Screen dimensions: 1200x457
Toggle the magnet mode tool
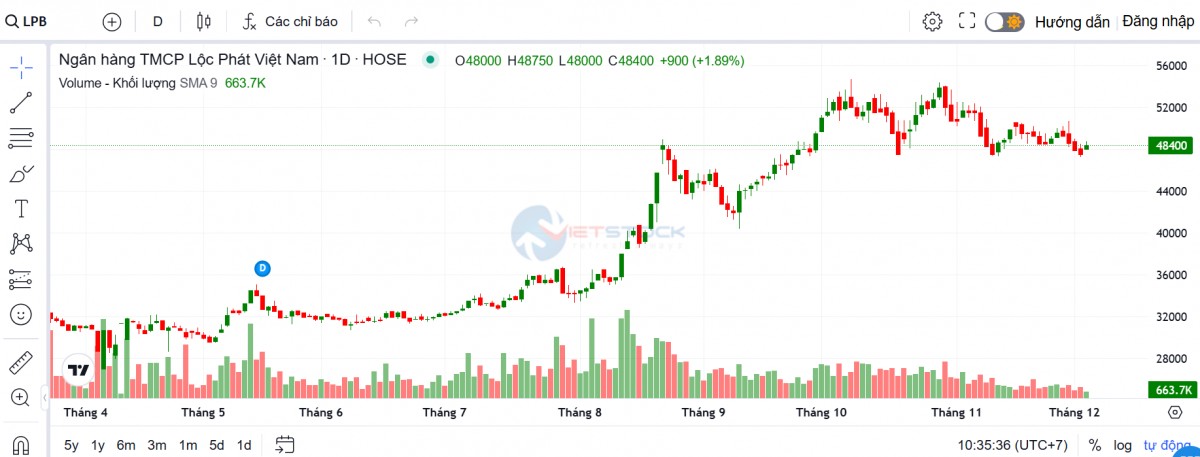click(21, 443)
